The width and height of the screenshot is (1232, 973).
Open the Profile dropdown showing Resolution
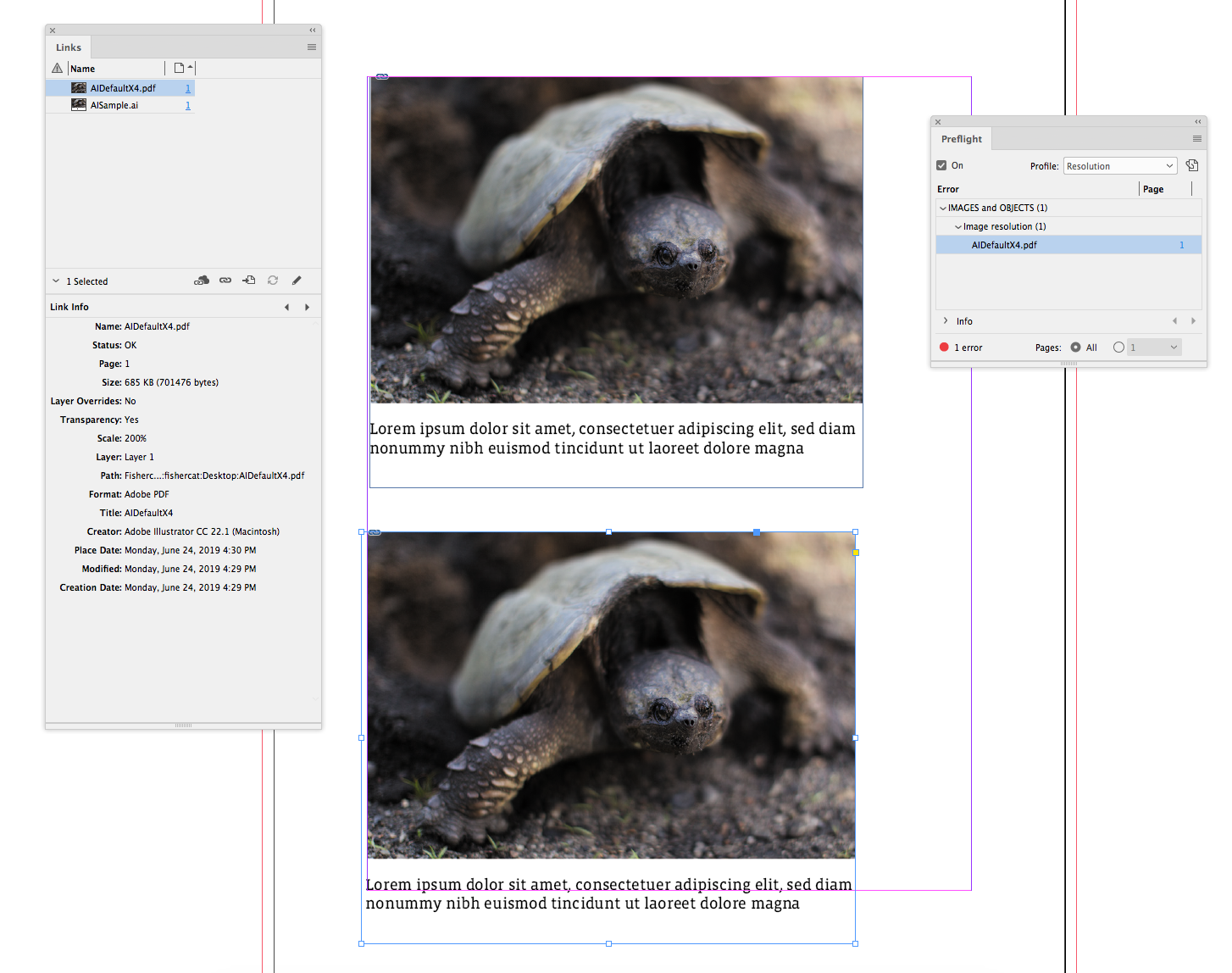tap(1120, 166)
